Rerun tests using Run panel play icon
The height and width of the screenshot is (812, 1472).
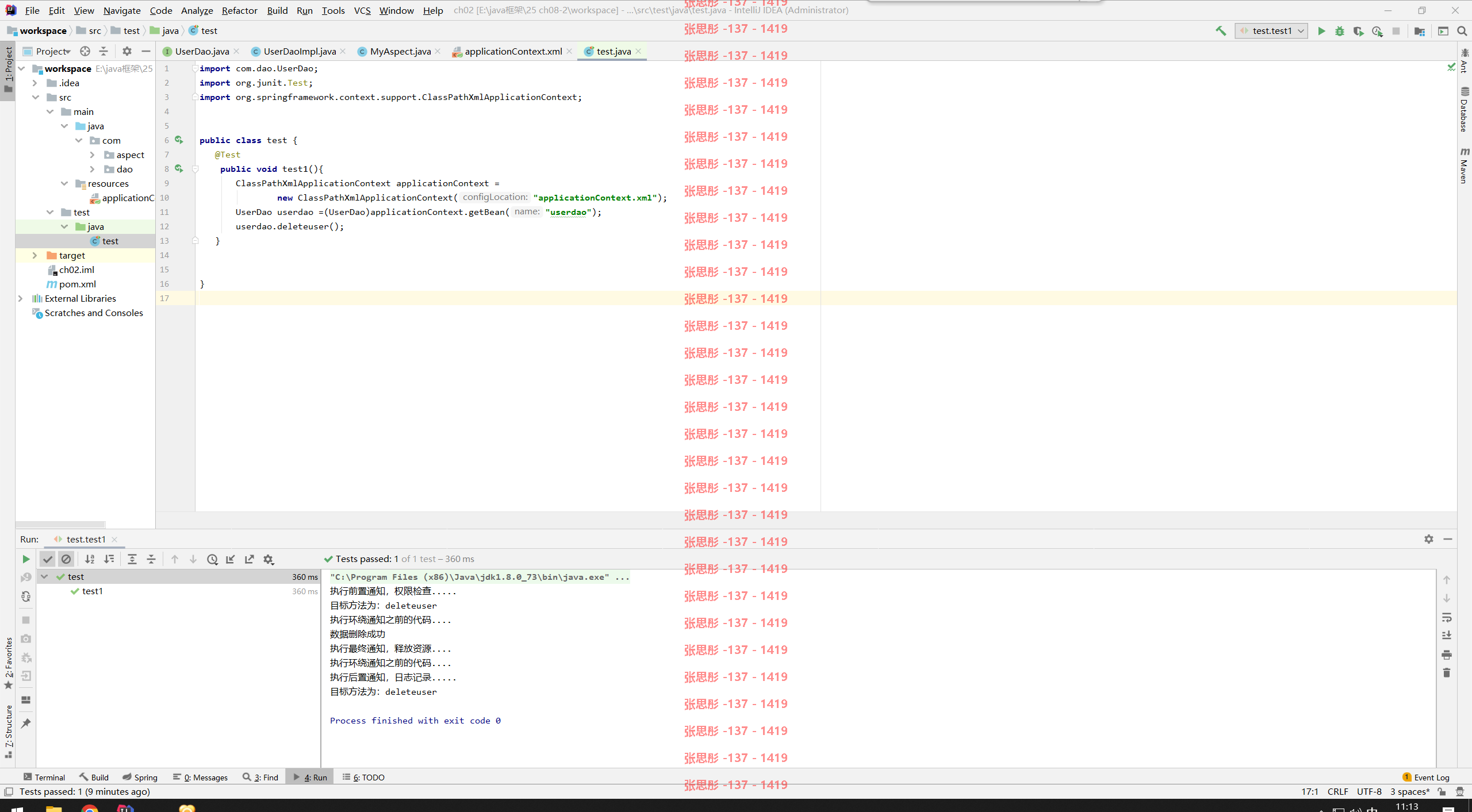coord(25,559)
